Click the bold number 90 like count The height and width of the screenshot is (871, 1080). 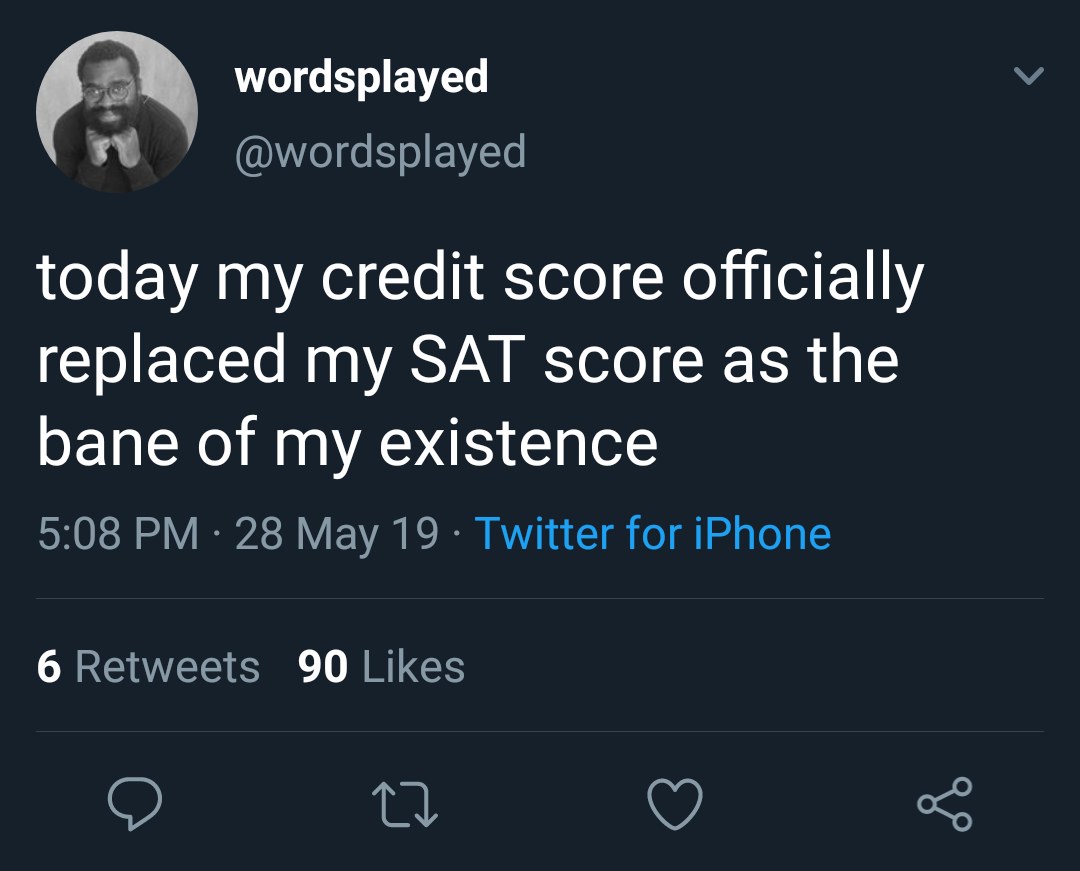coord(323,667)
